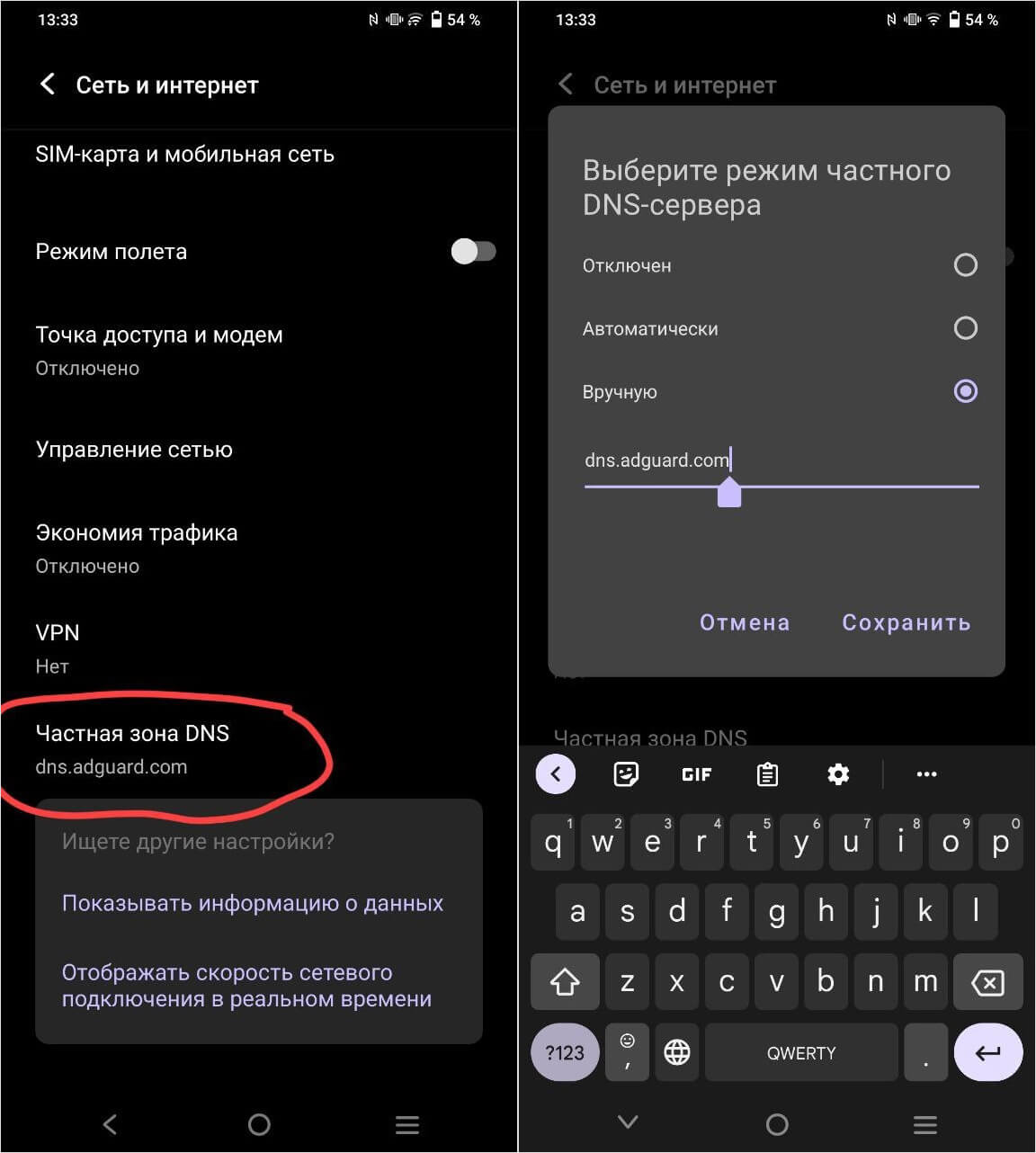Toggle the Режим полета switch
This screenshot has width=1036, height=1153.
[473, 251]
